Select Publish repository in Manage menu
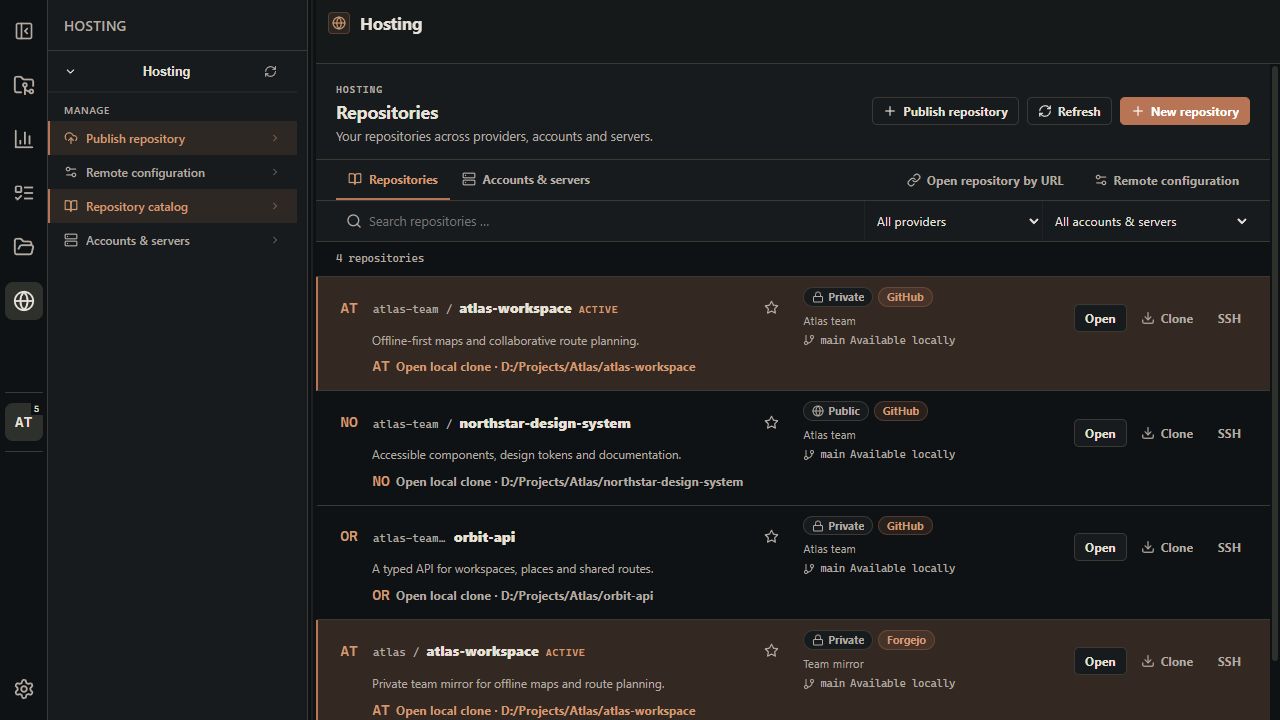This screenshot has height=720, width=1280. click(172, 139)
